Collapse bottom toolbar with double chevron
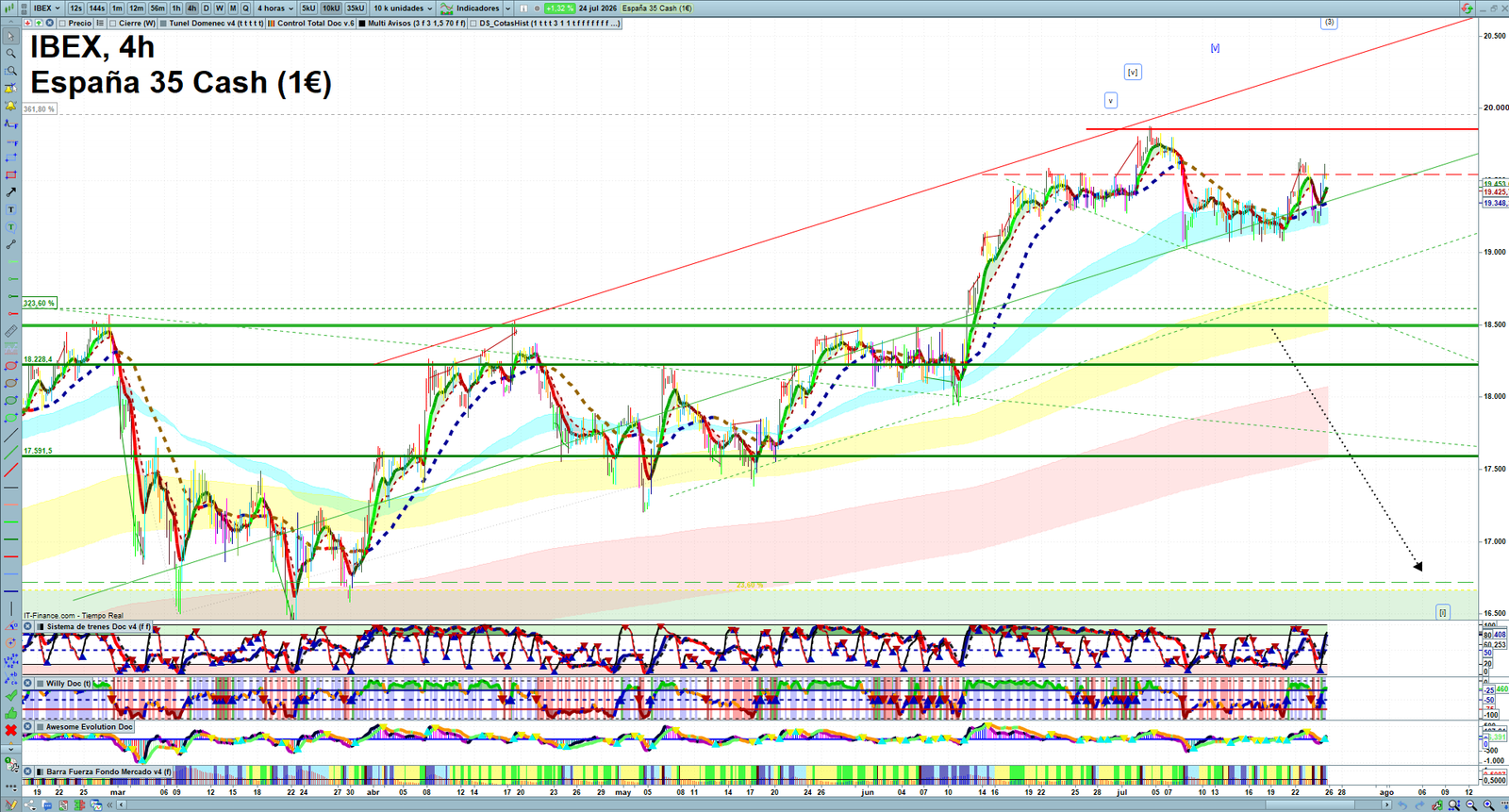This screenshot has height=812, width=1509. coord(109,804)
